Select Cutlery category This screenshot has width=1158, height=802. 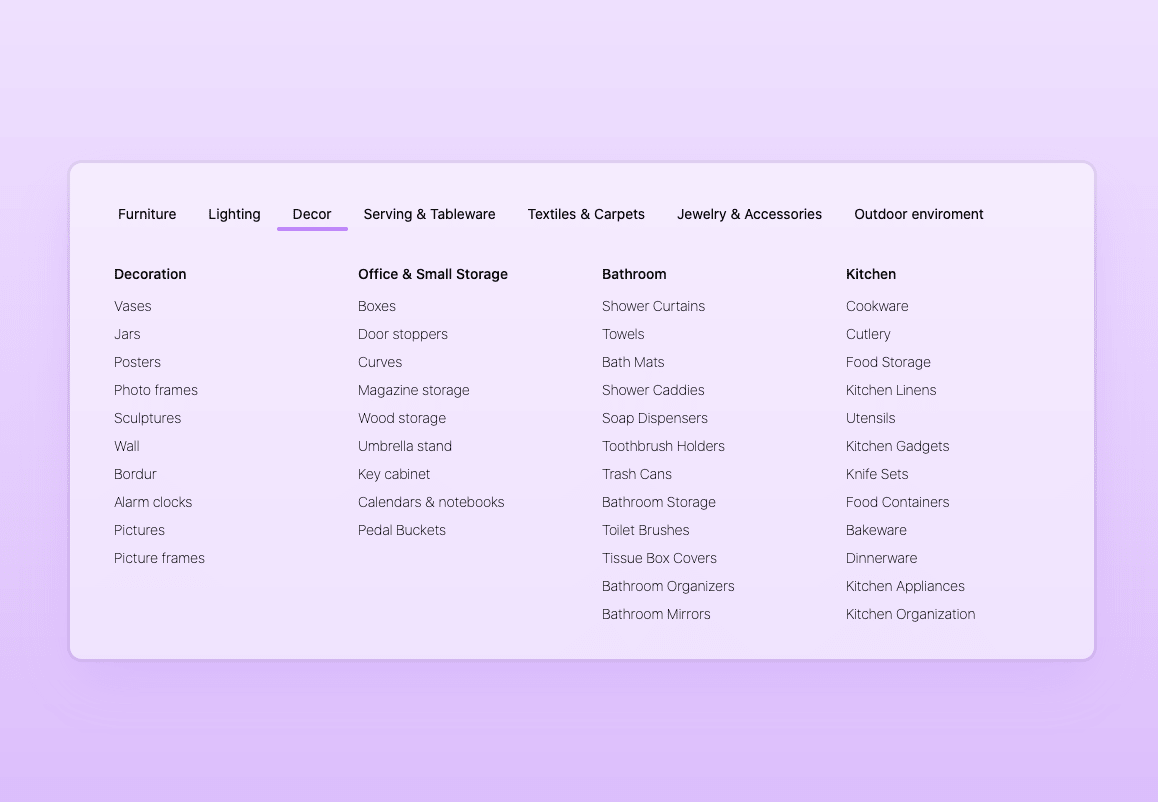click(868, 334)
